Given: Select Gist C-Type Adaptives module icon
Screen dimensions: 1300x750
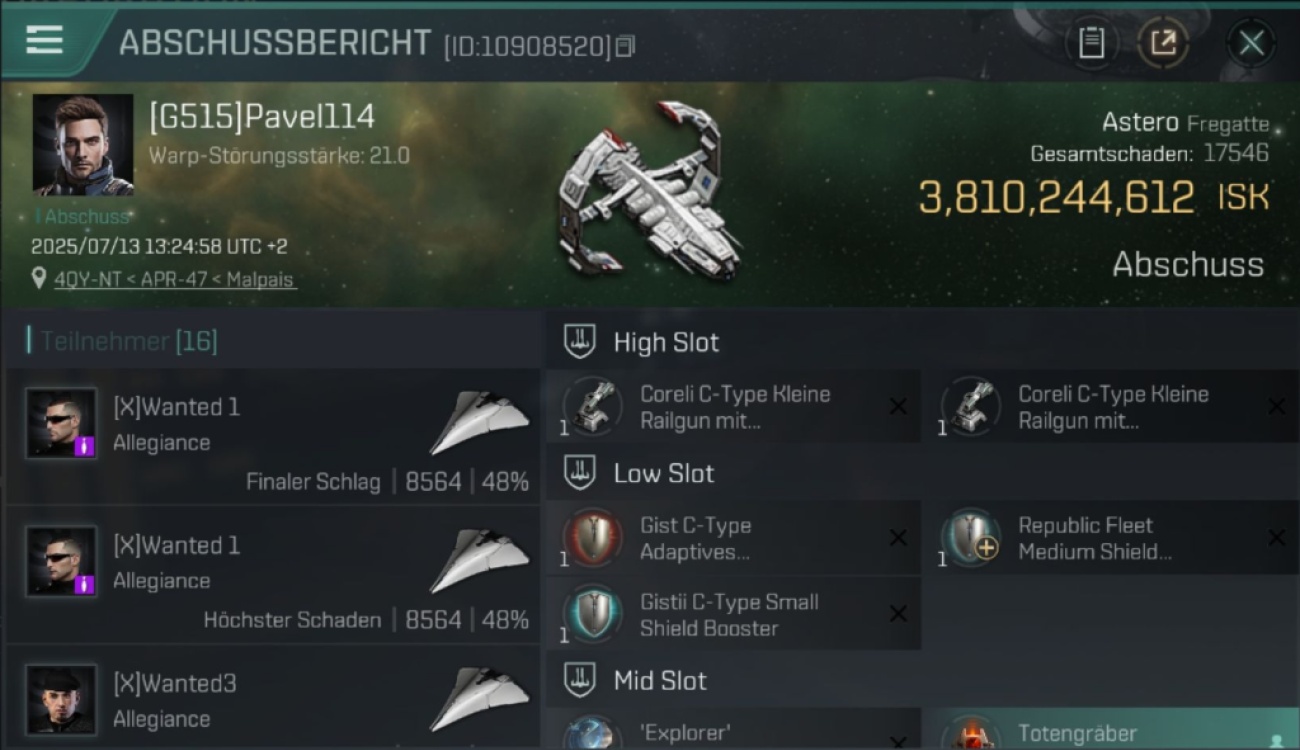Looking at the screenshot, I should pyautogui.click(x=592, y=538).
